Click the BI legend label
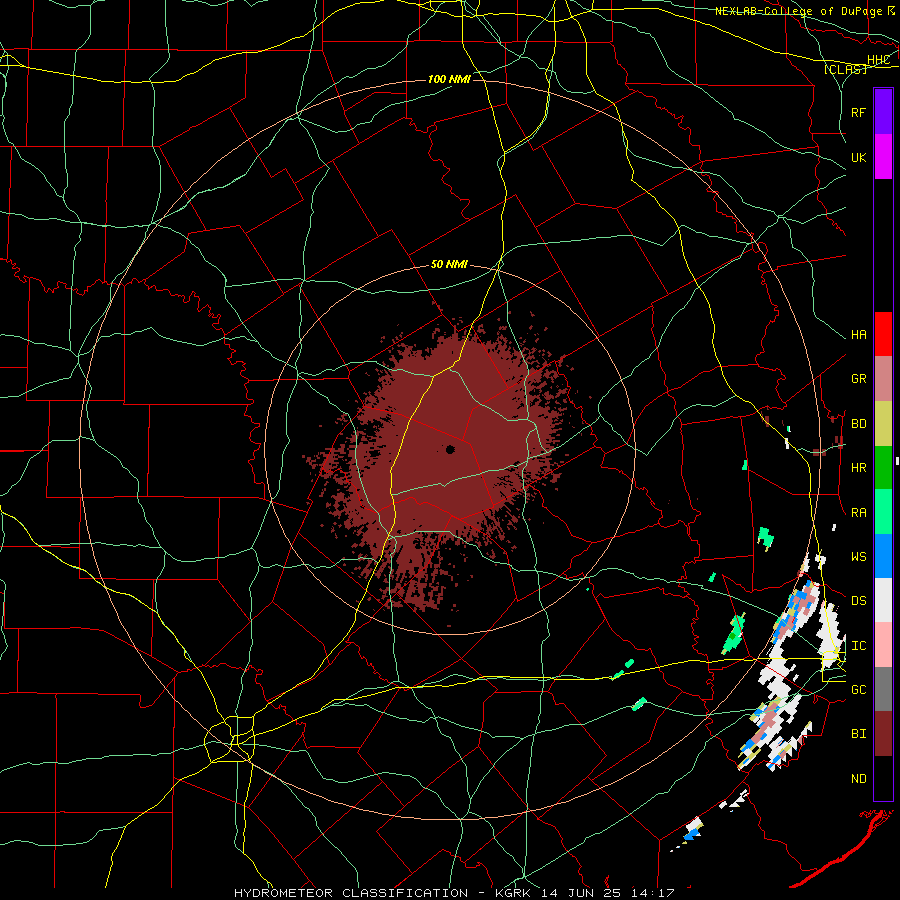Viewport: 900px width, 900px height. pyautogui.click(x=858, y=734)
